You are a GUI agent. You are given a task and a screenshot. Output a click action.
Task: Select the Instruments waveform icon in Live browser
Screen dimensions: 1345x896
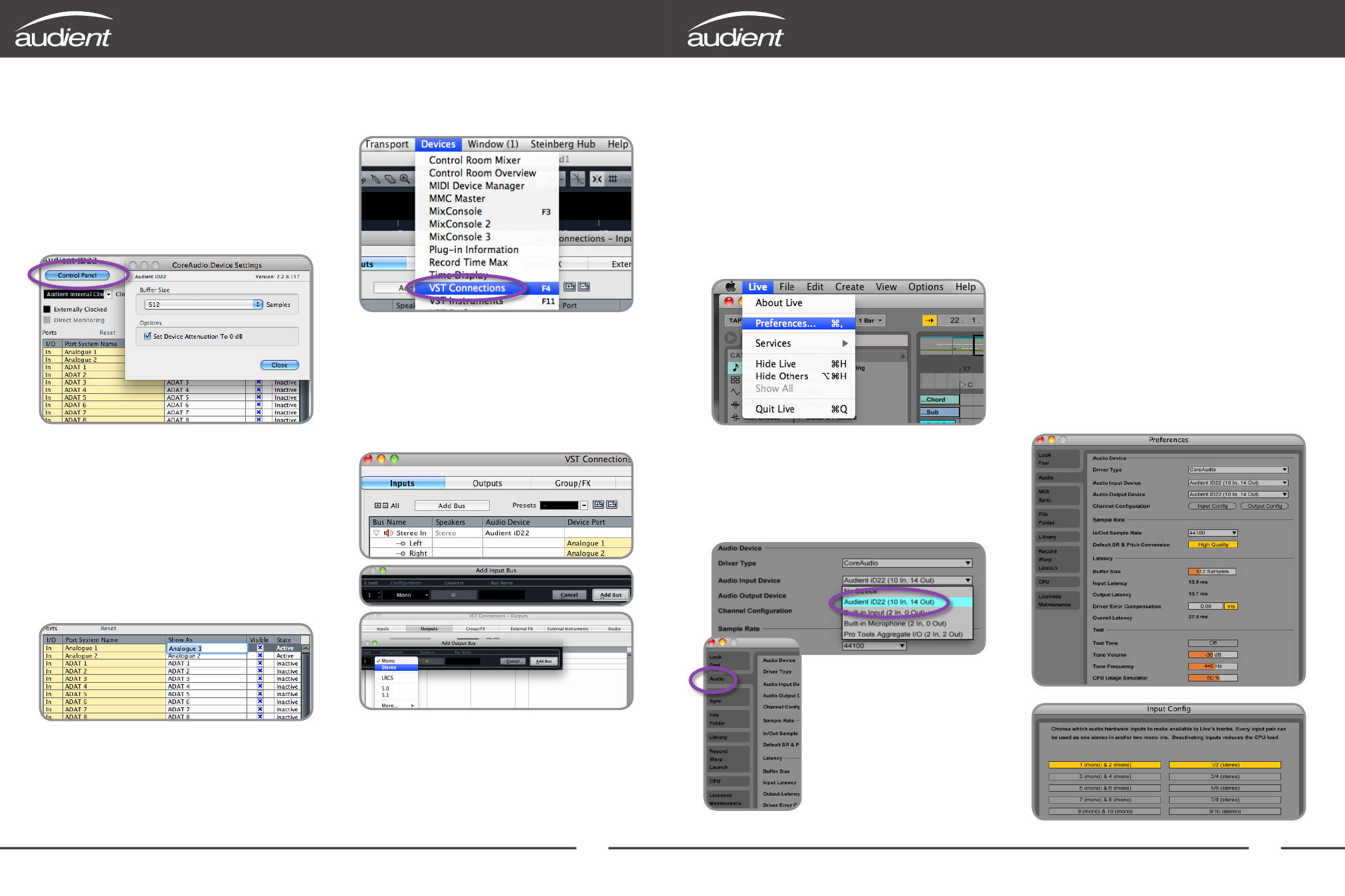[735, 392]
